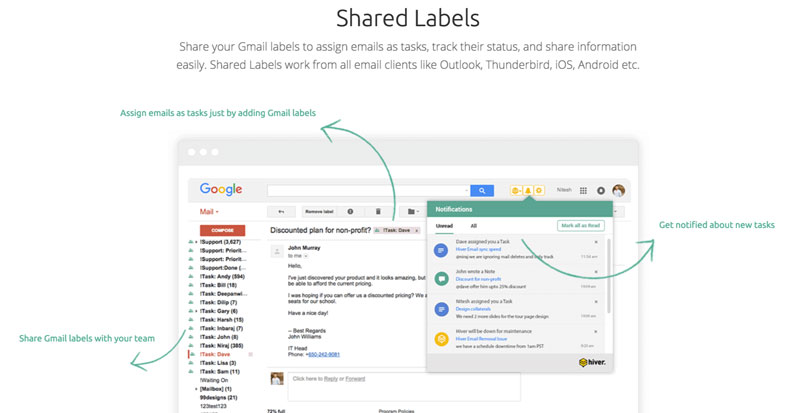Screen dimensions: 800x413
Task: Expand the search options arrow in search box
Action: [466, 190]
